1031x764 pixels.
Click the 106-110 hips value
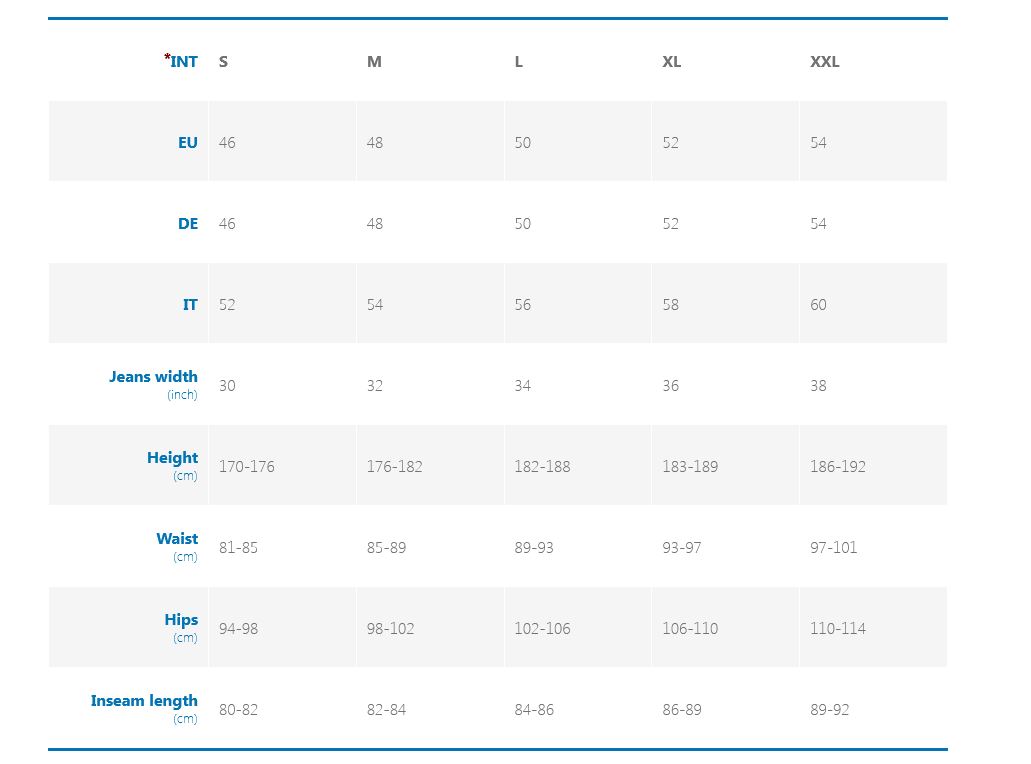(689, 629)
